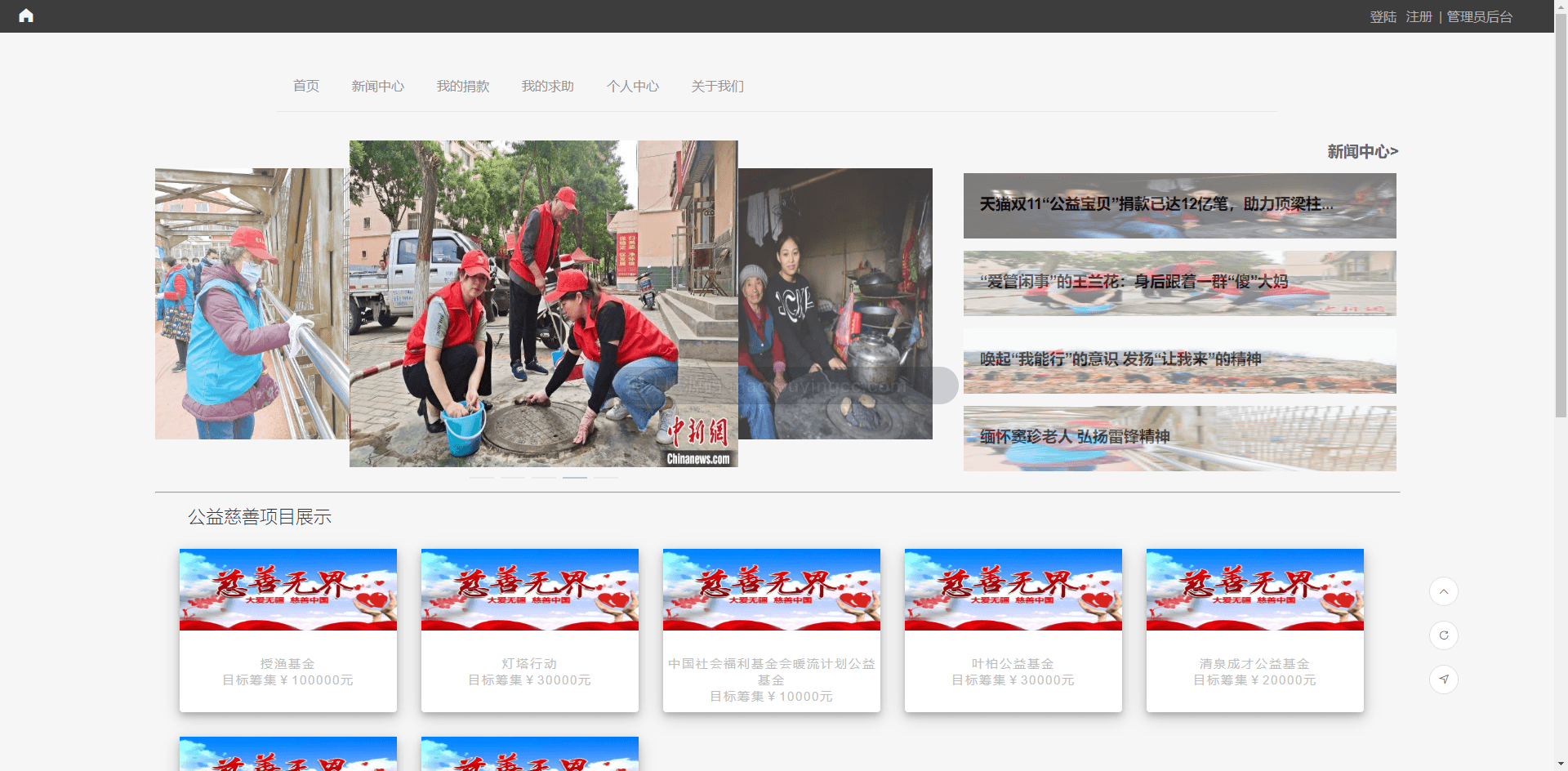Open the 首页 menu item

point(306,86)
